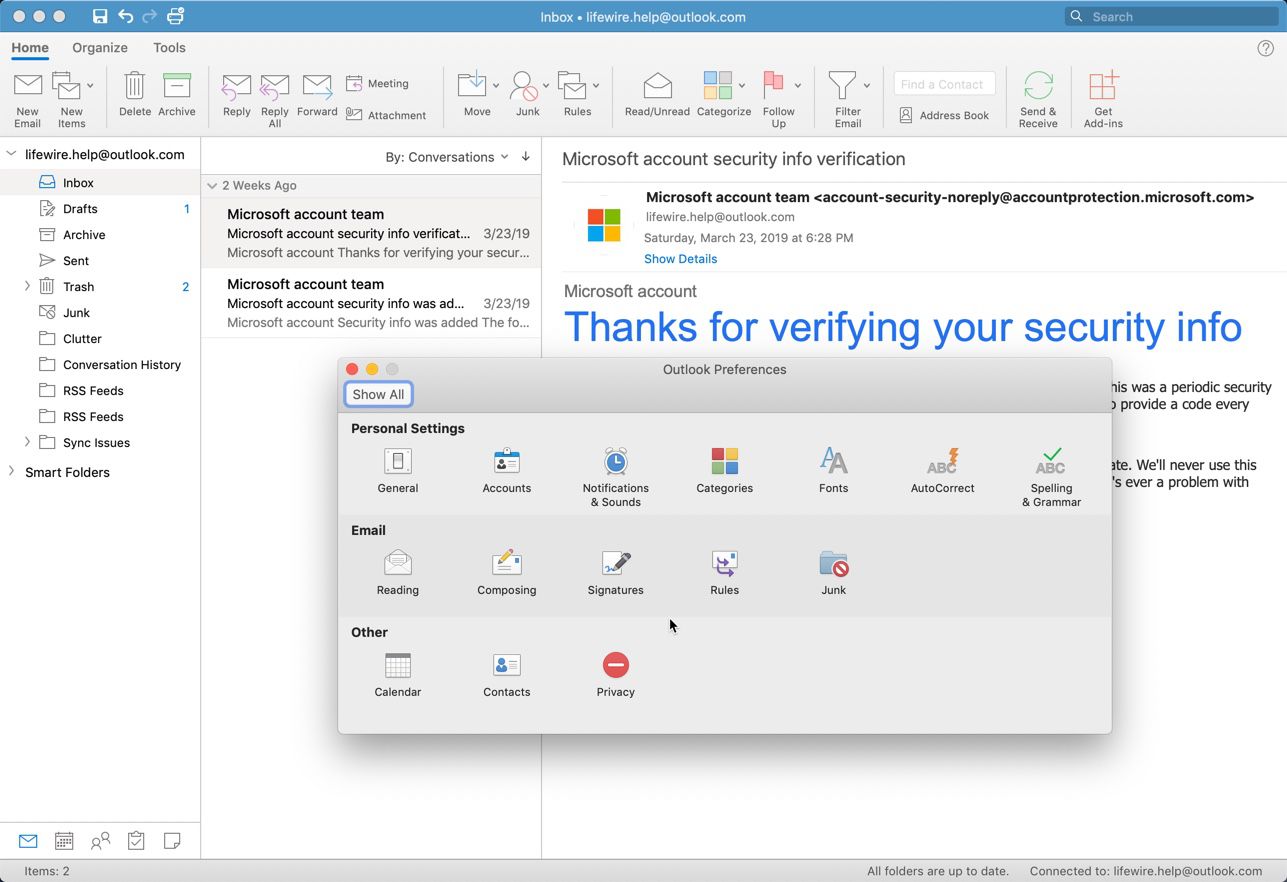Open Filter Email dropdown arrow
The height and width of the screenshot is (882, 1287).
[867, 86]
